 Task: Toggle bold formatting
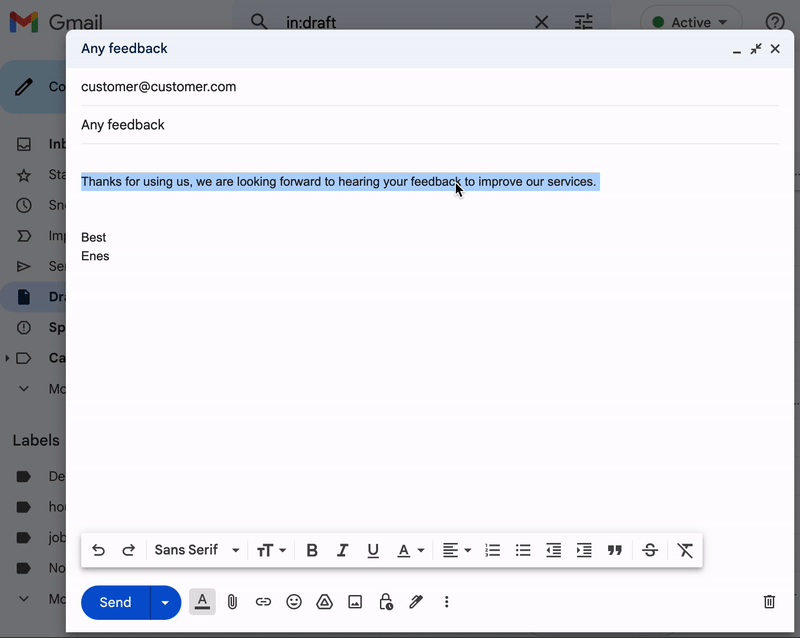tap(312, 550)
